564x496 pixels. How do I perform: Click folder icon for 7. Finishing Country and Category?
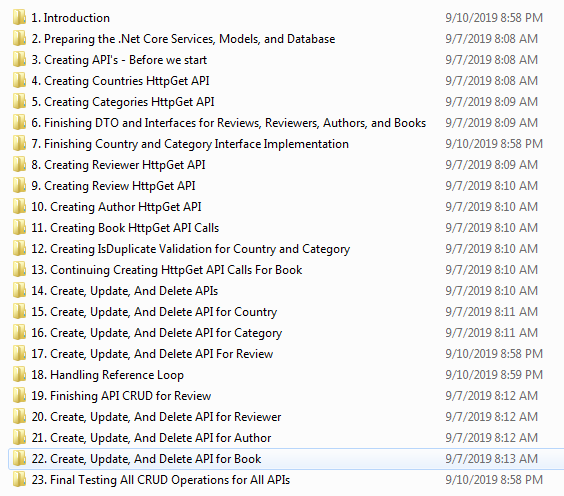click(19, 143)
